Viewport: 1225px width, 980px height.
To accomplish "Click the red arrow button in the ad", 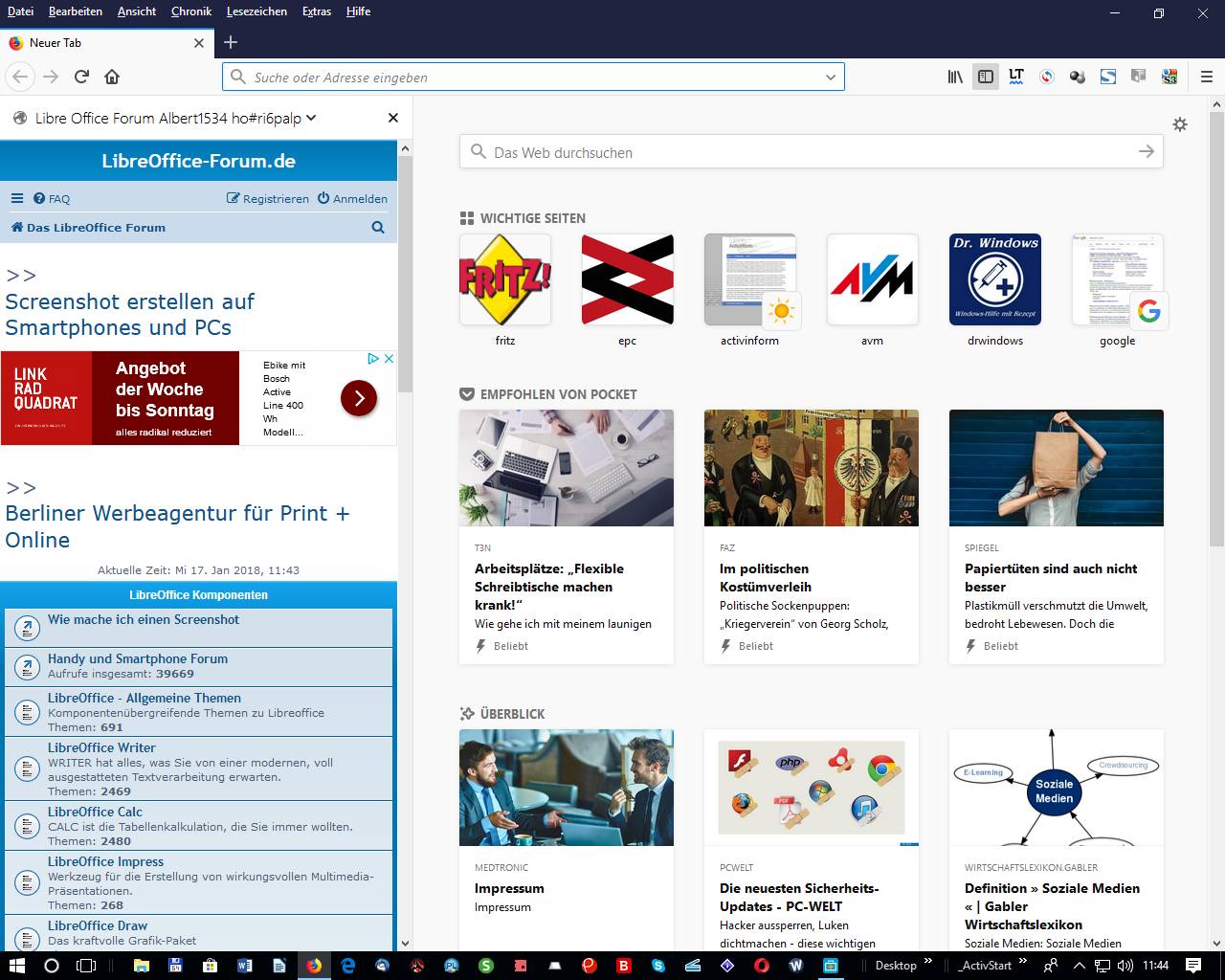I will coord(359,398).
